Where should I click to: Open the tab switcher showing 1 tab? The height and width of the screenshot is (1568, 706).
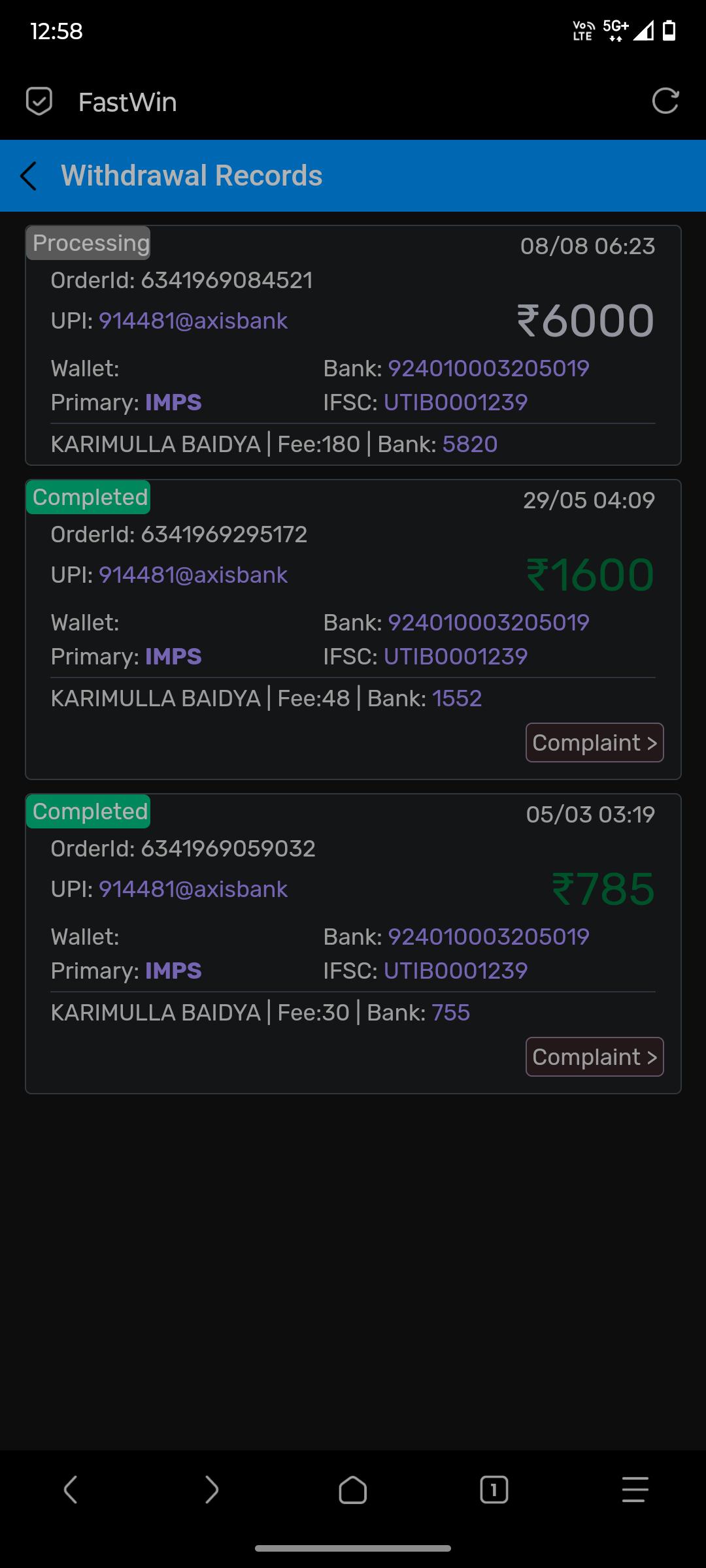coord(494,1490)
